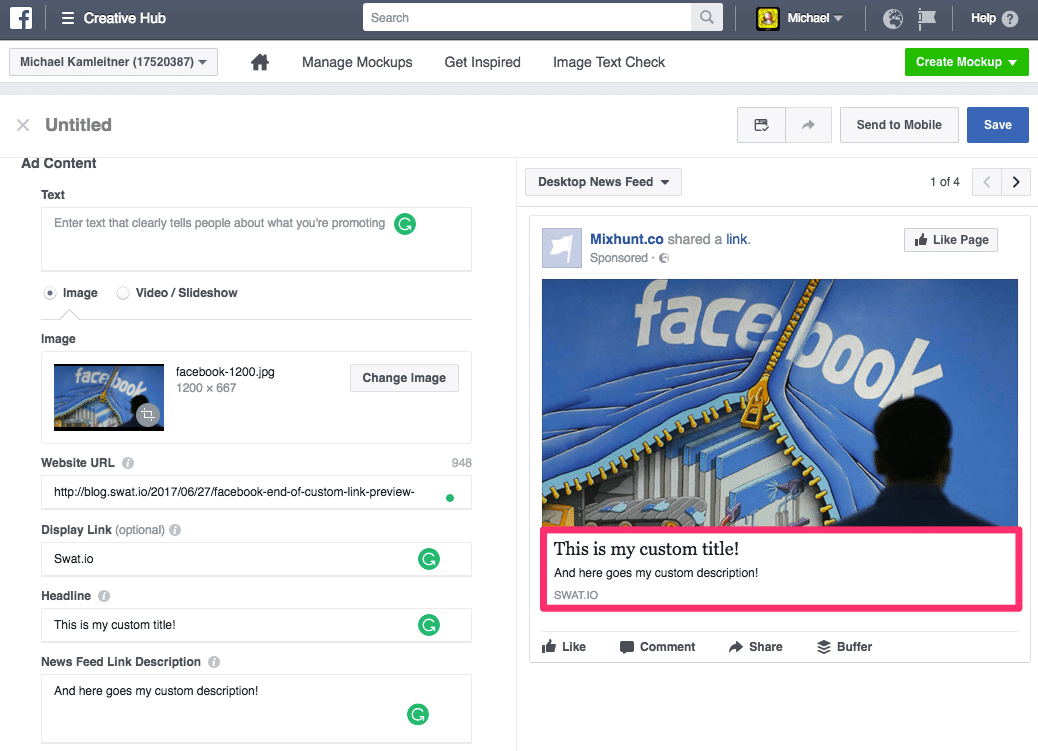Screen dimensions: 1038x751
Task: Click the 'Sponsored' label in preview
Action: pos(619,258)
